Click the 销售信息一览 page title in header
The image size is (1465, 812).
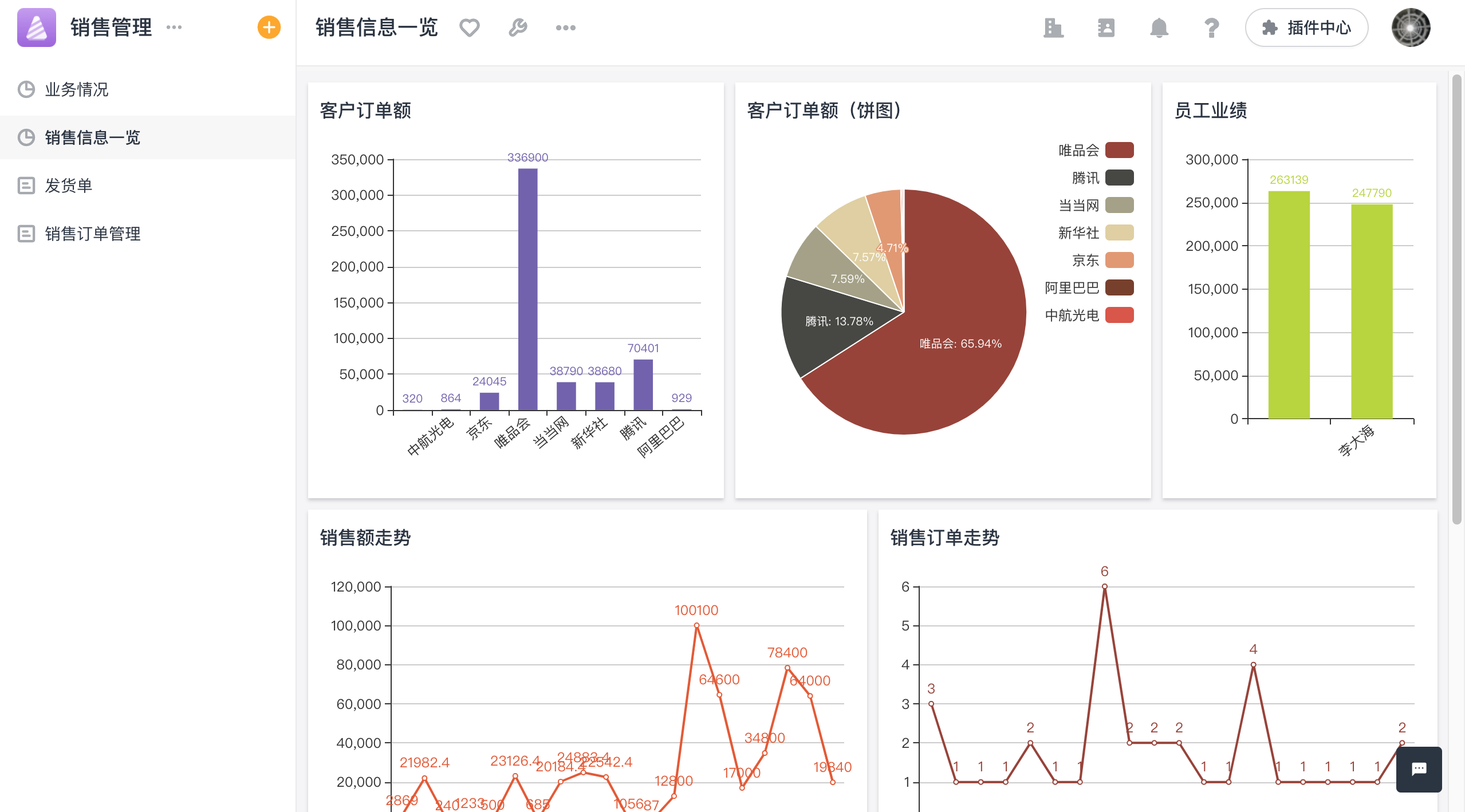(x=376, y=27)
